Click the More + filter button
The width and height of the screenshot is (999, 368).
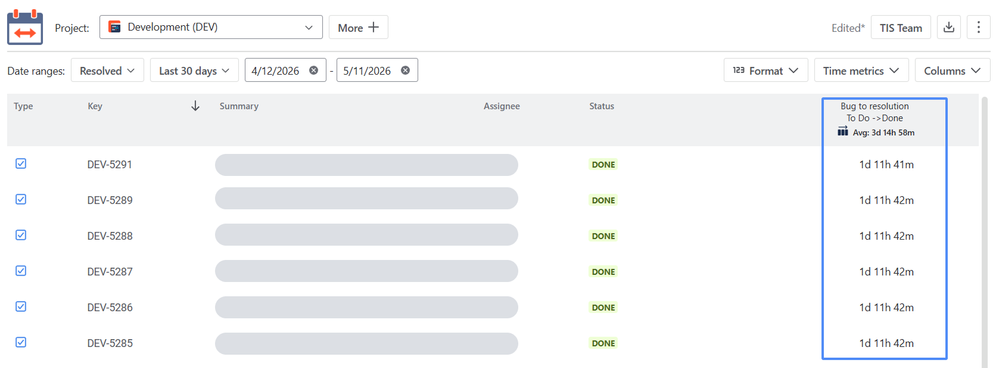point(359,27)
